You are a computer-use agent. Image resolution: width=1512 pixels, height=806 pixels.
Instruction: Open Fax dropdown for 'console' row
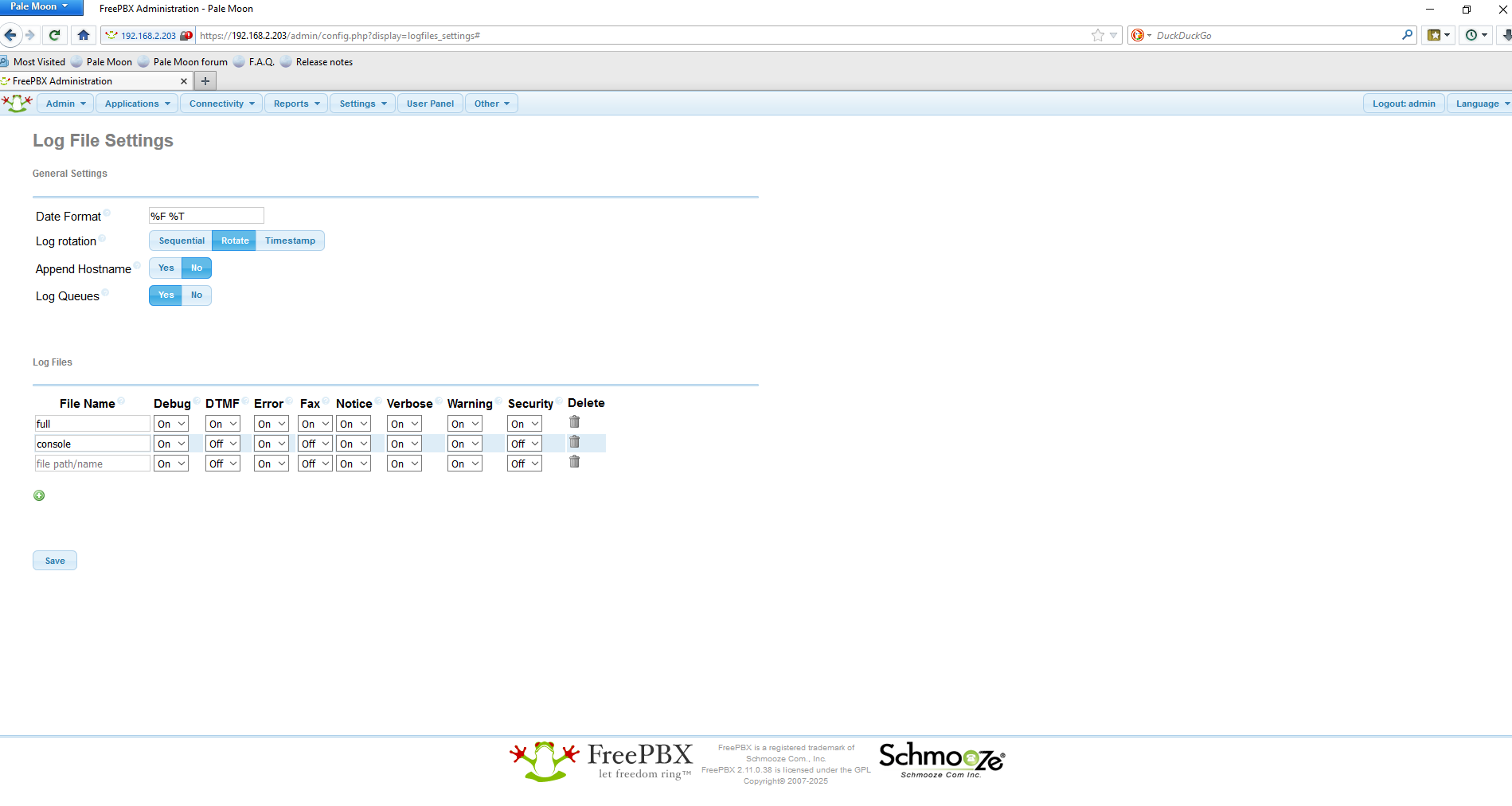coord(315,444)
